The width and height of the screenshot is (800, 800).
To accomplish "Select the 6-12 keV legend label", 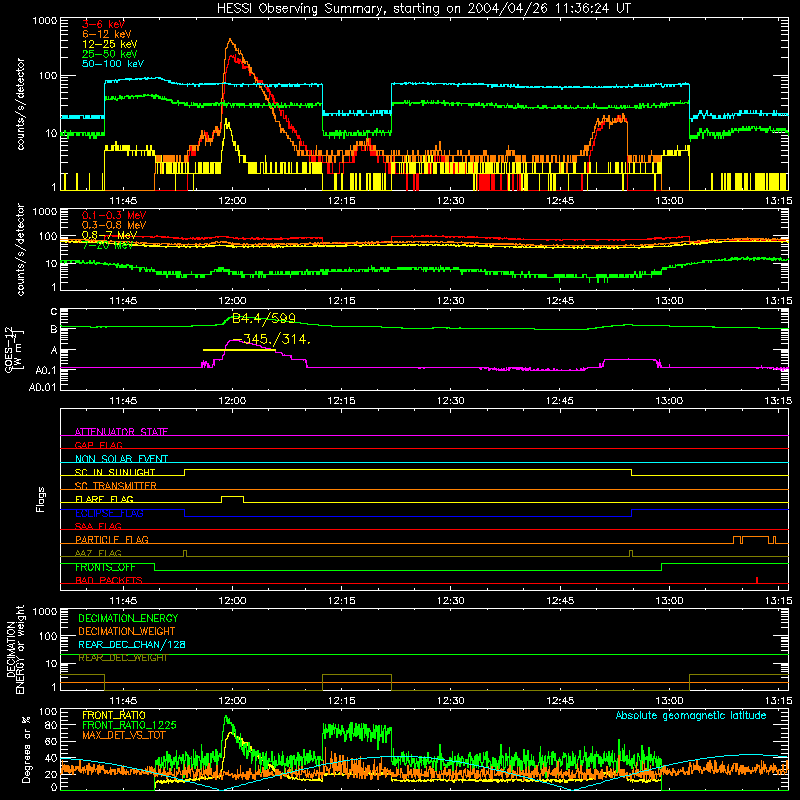I will tap(107, 34).
